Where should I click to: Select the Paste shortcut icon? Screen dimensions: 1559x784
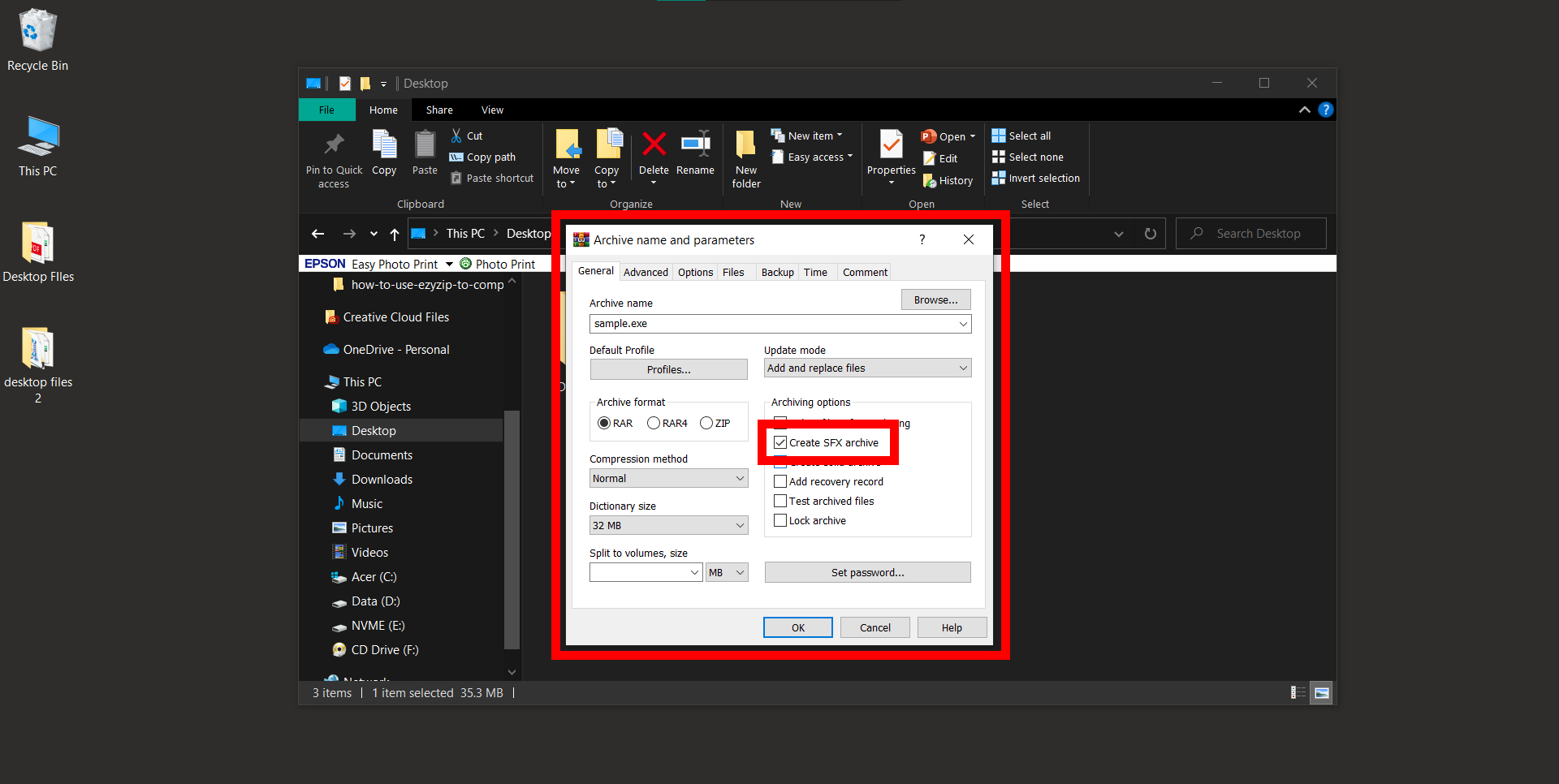456,178
